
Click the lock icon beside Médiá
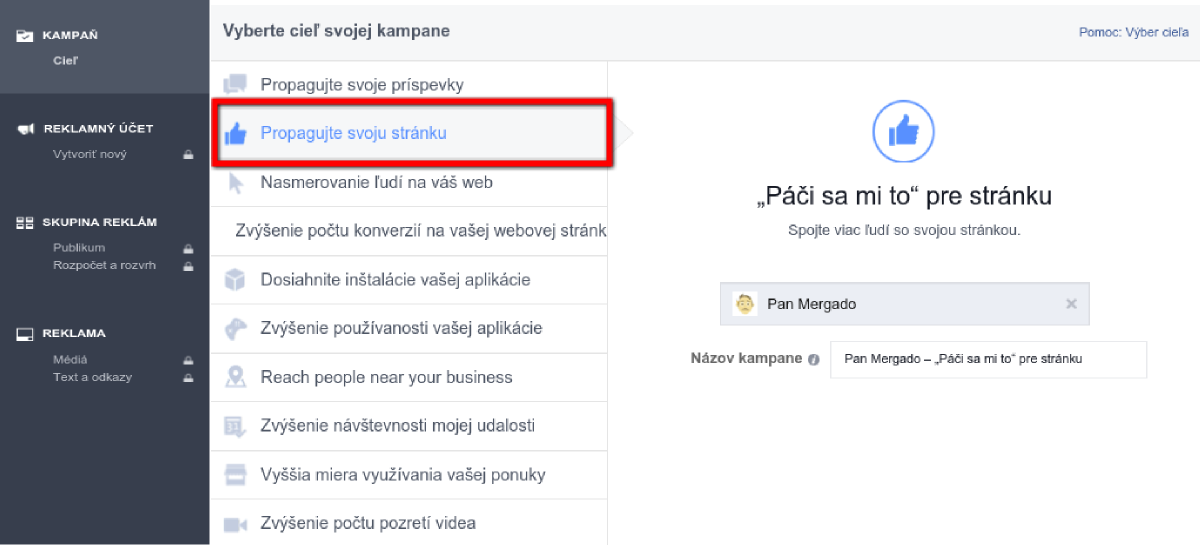(187, 360)
